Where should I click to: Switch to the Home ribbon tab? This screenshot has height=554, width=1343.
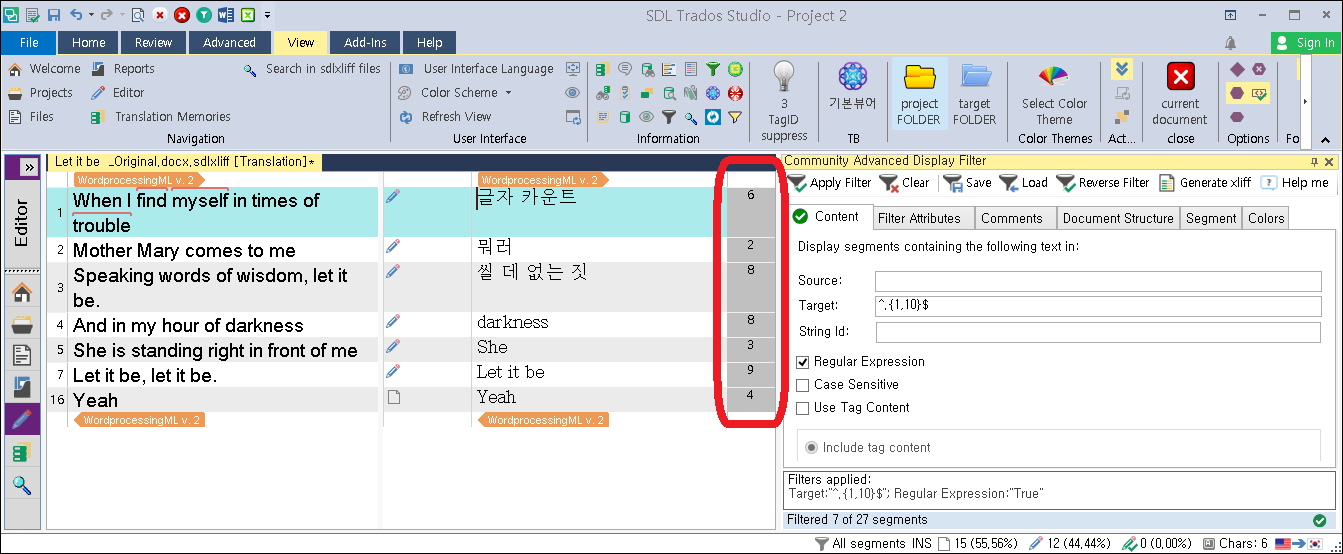click(89, 43)
